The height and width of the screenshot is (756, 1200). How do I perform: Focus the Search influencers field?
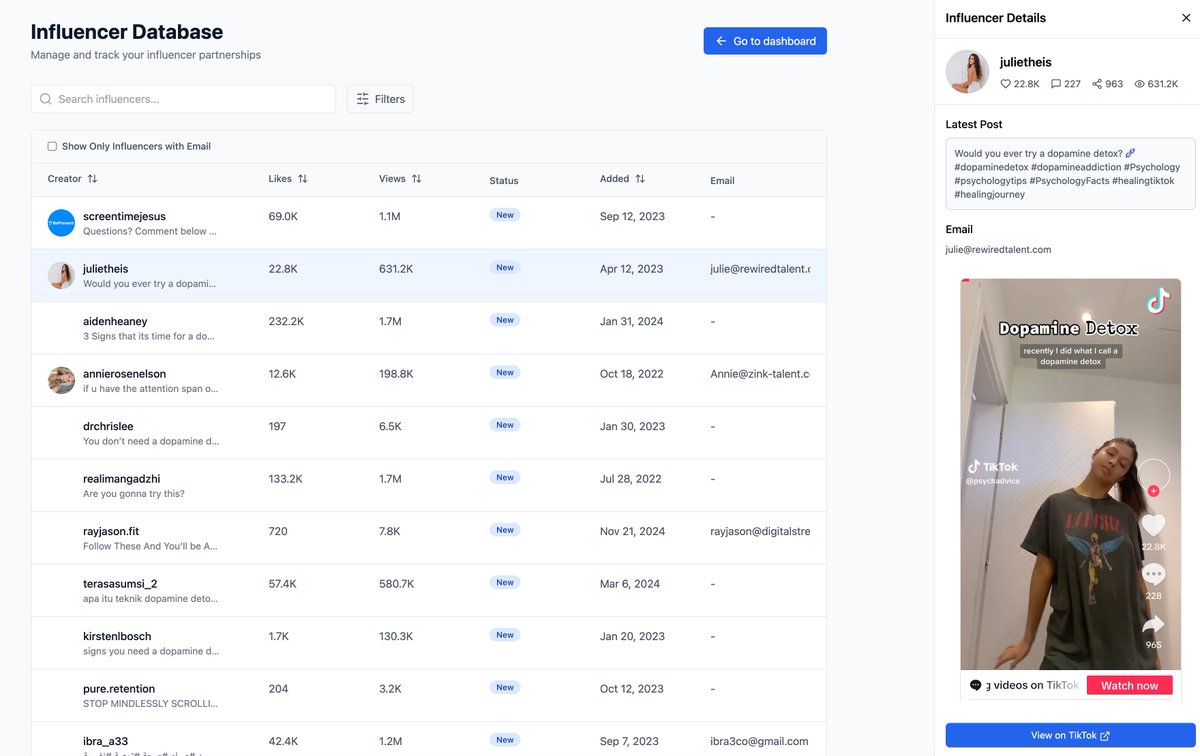[183, 99]
